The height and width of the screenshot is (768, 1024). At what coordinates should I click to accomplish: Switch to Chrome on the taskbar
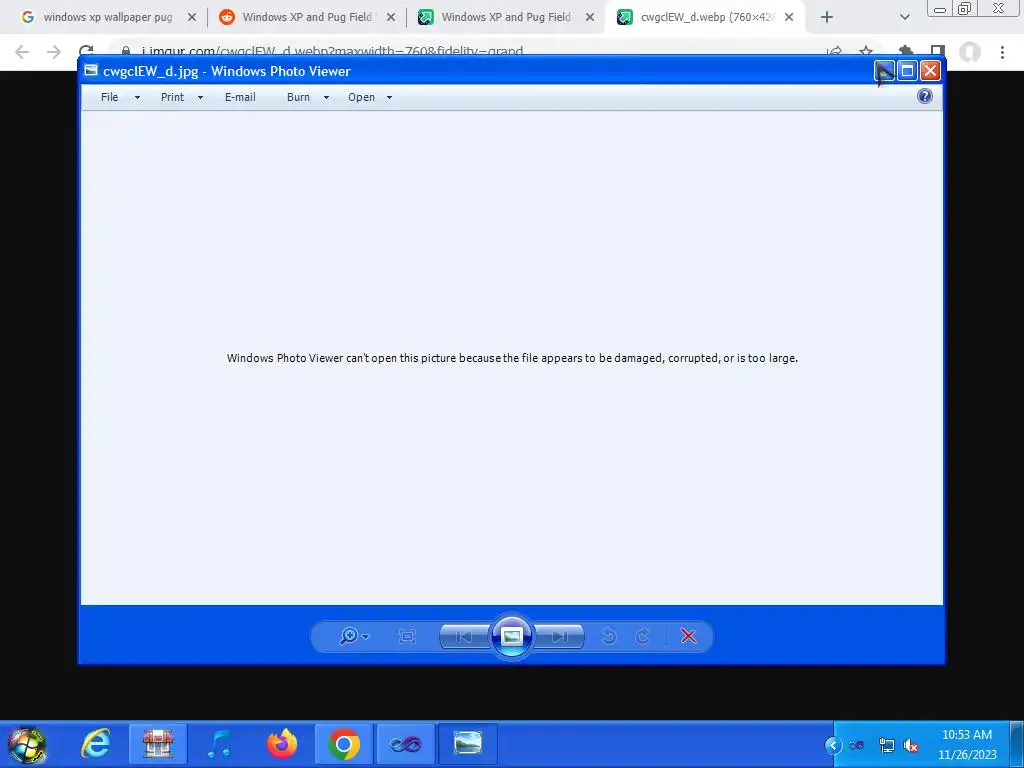(x=344, y=744)
